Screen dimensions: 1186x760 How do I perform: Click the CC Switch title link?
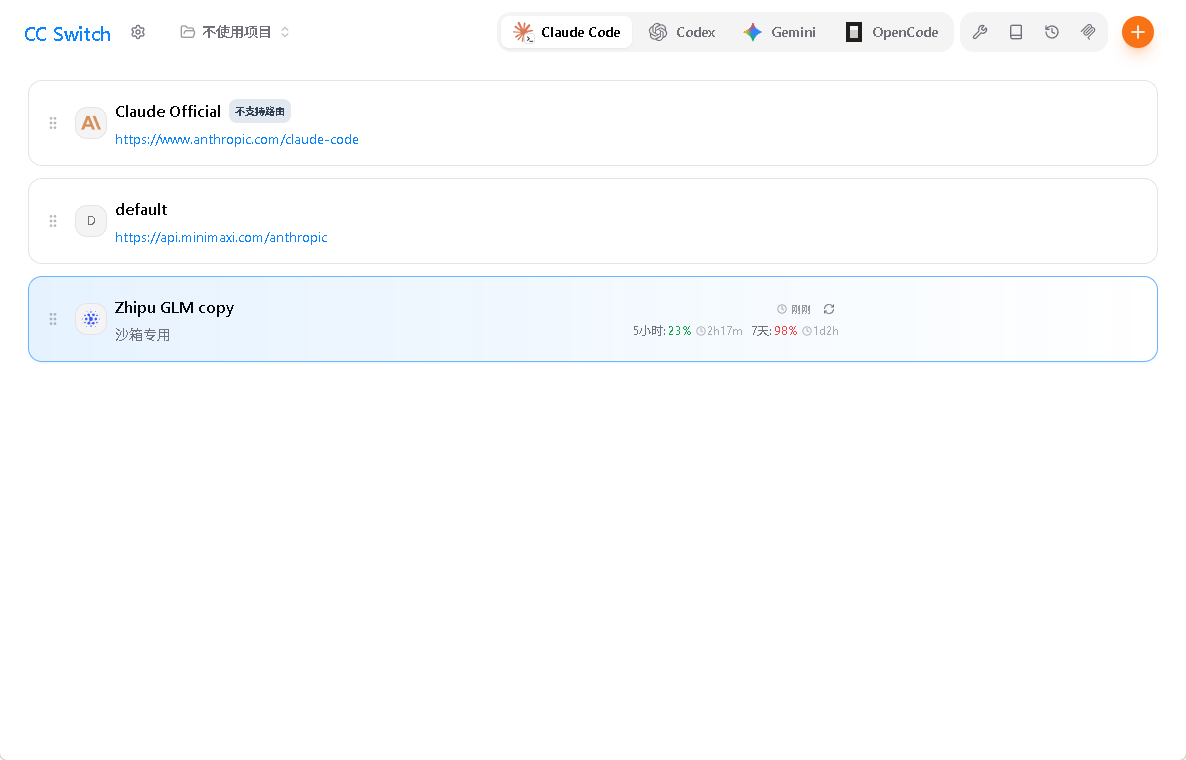pyautogui.click(x=67, y=34)
